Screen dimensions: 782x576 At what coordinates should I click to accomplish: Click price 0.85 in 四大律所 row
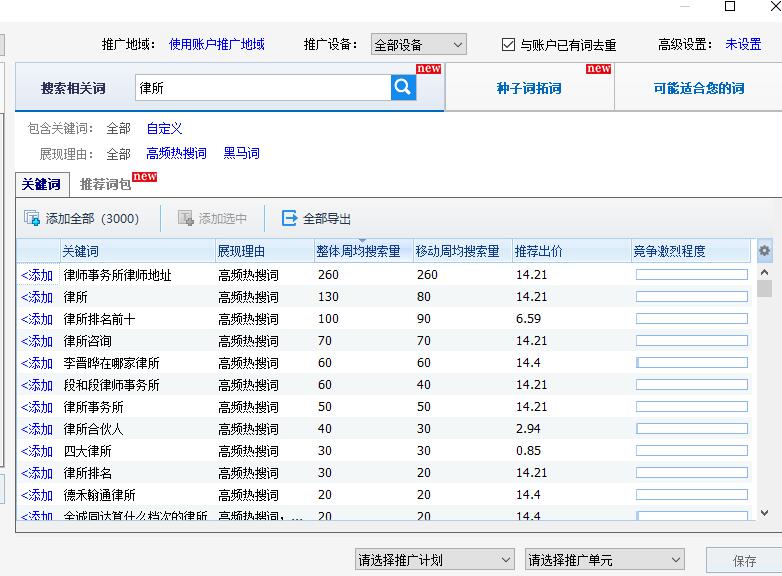528,450
